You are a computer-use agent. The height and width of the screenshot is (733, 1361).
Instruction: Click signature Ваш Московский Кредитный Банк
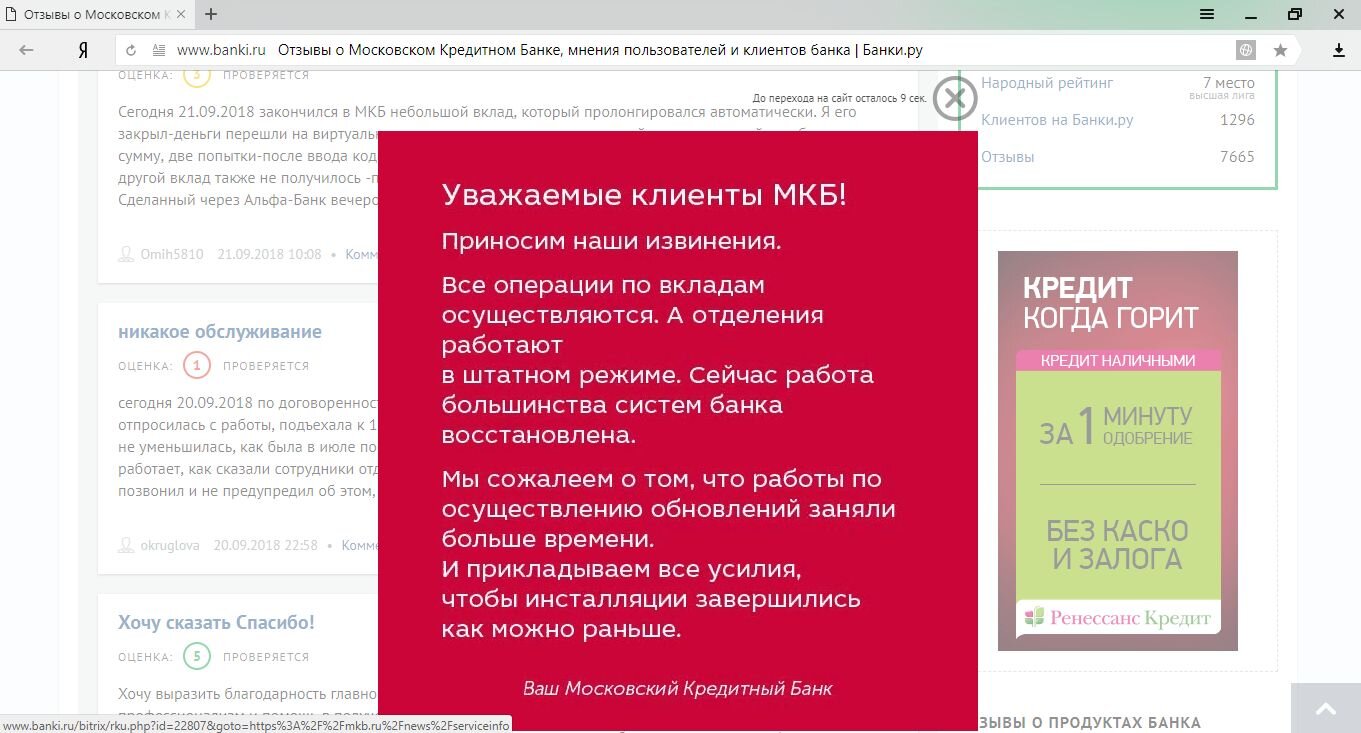click(x=677, y=689)
